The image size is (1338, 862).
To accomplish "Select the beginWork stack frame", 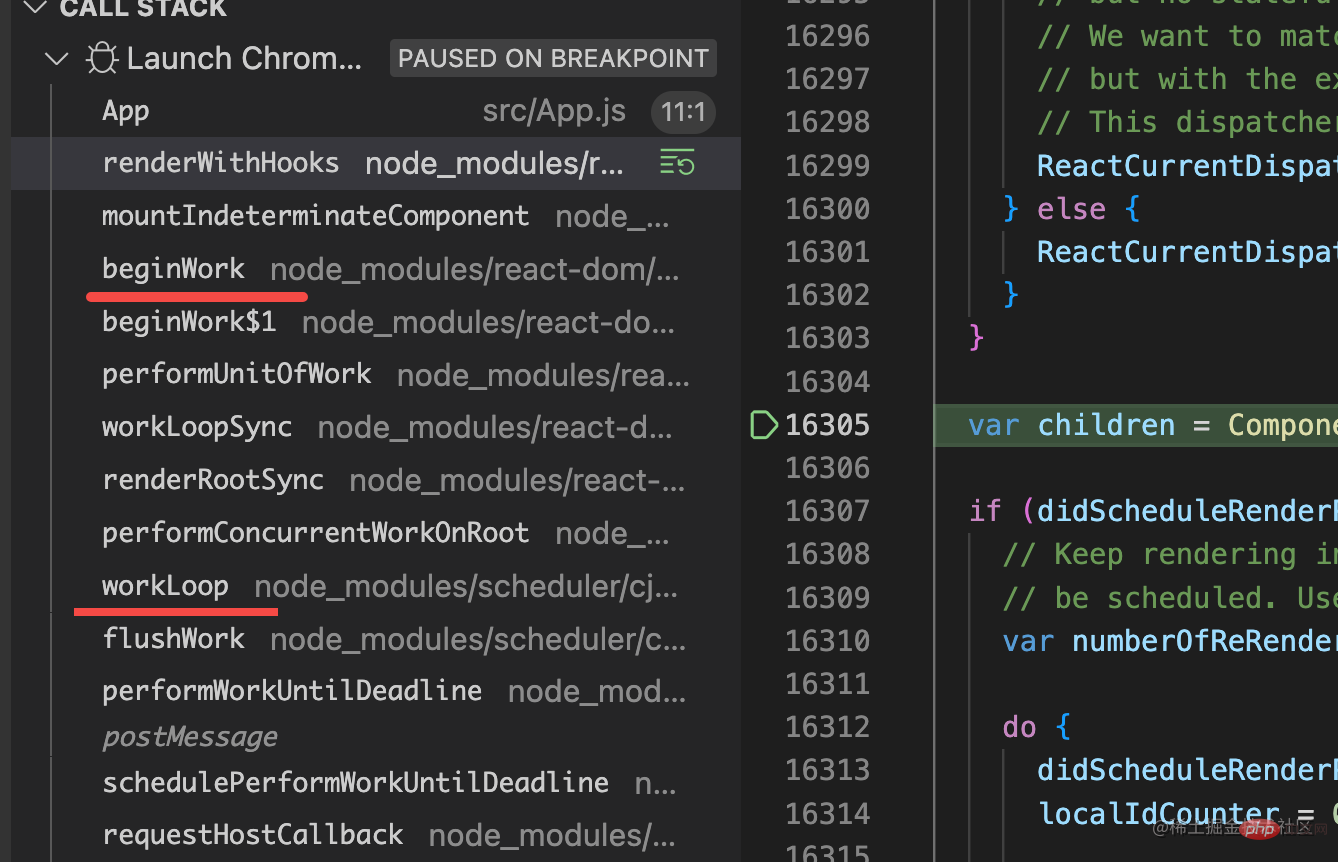I will pyautogui.click(x=376, y=269).
